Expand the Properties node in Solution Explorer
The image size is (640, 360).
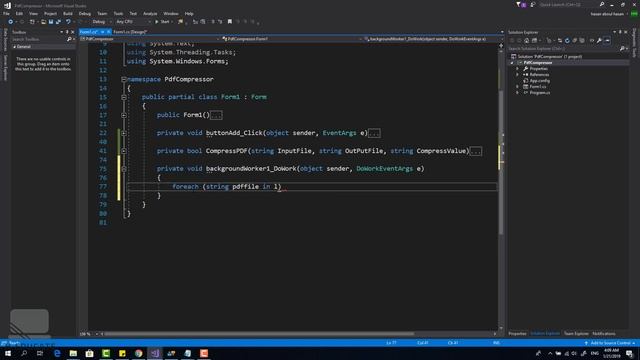tap(518, 69)
